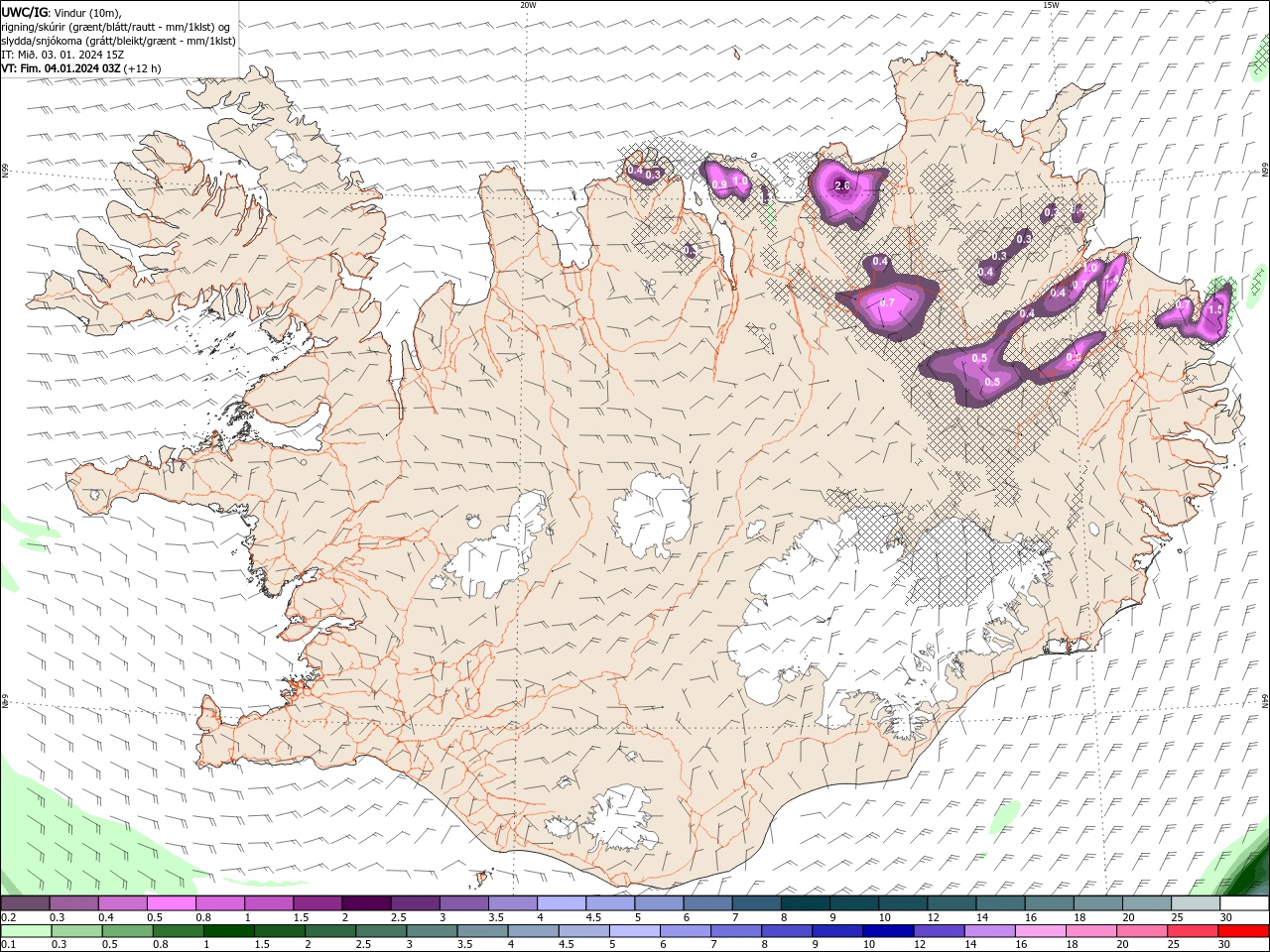Pick upper-row swatch between 0.4 and 0.5
The height and width of the screenshot is (952, 1270).
click(122, 903)
